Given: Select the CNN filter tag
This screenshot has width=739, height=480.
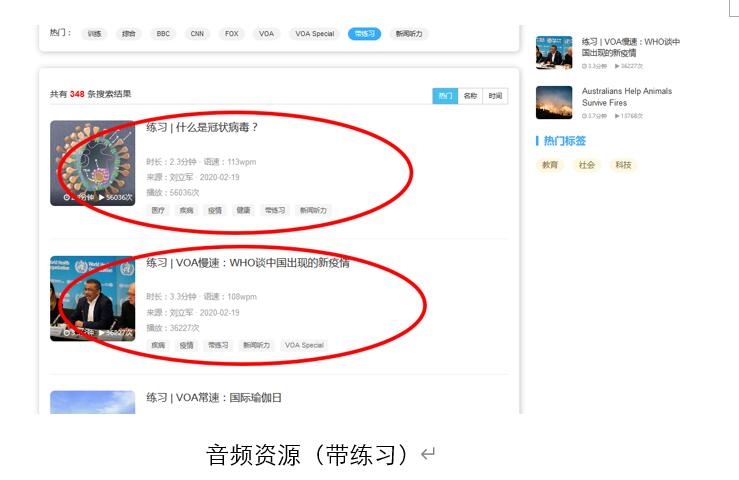Looking at the screenshot, I should click(x=197, y=34).
